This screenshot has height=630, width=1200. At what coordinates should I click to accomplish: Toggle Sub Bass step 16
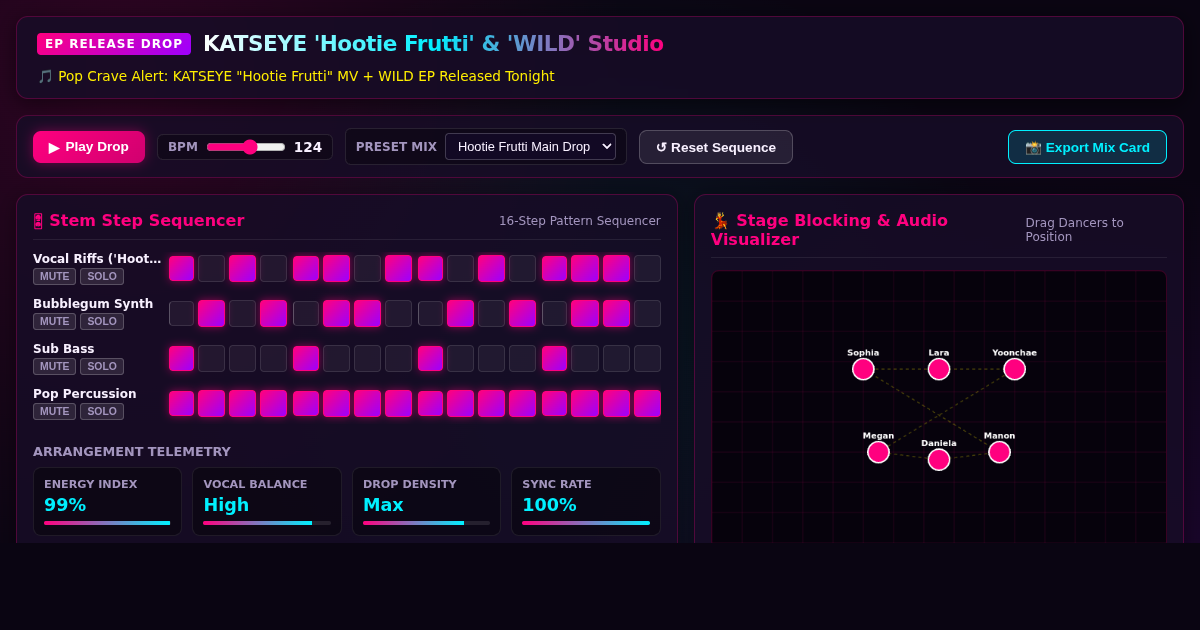click(x=647, y=358)
